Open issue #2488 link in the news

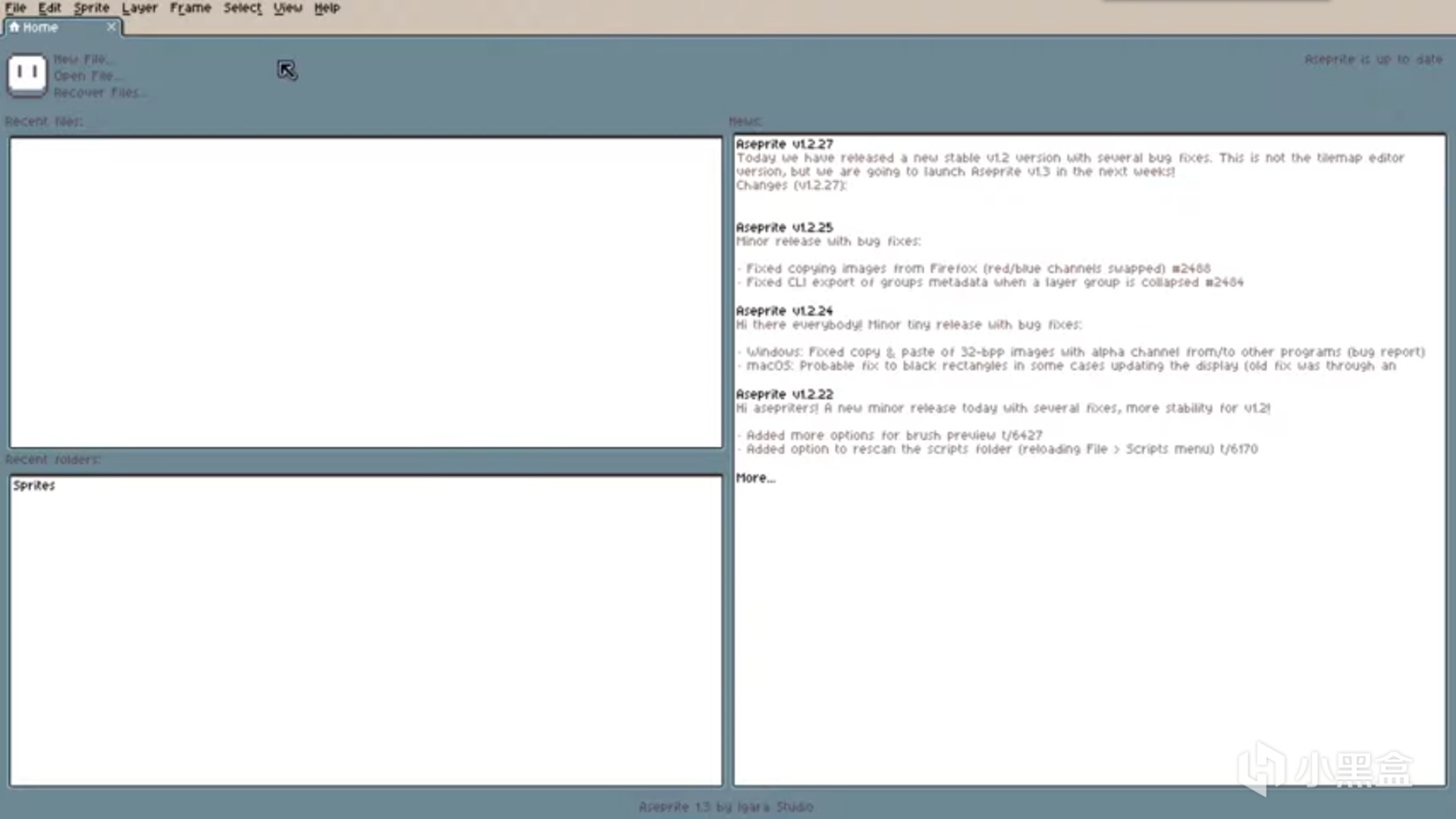(x=1191, y=269)
